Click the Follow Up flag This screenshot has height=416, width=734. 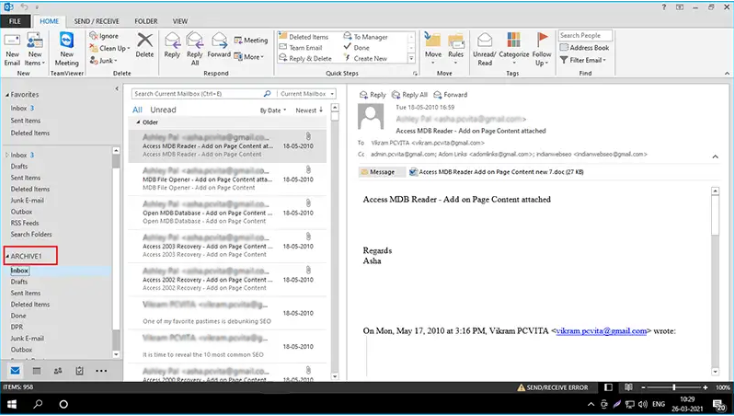coord(542,49)
